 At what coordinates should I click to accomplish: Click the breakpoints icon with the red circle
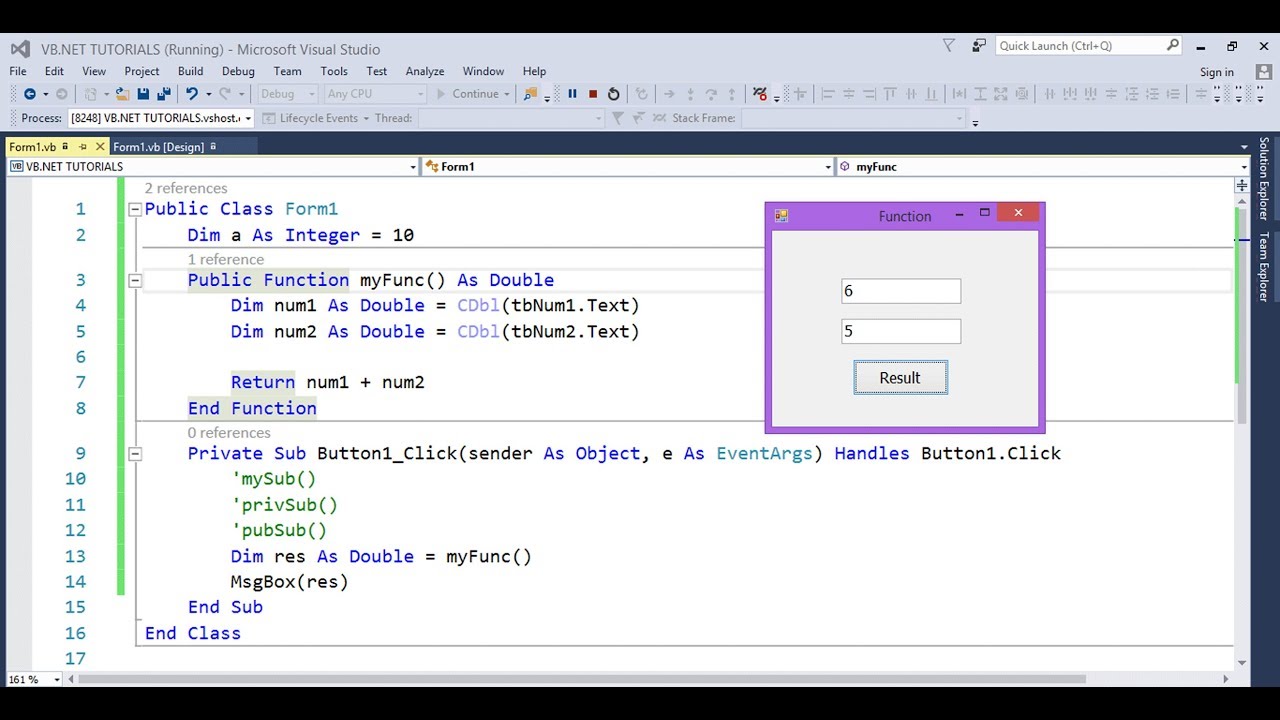[760, 94]
